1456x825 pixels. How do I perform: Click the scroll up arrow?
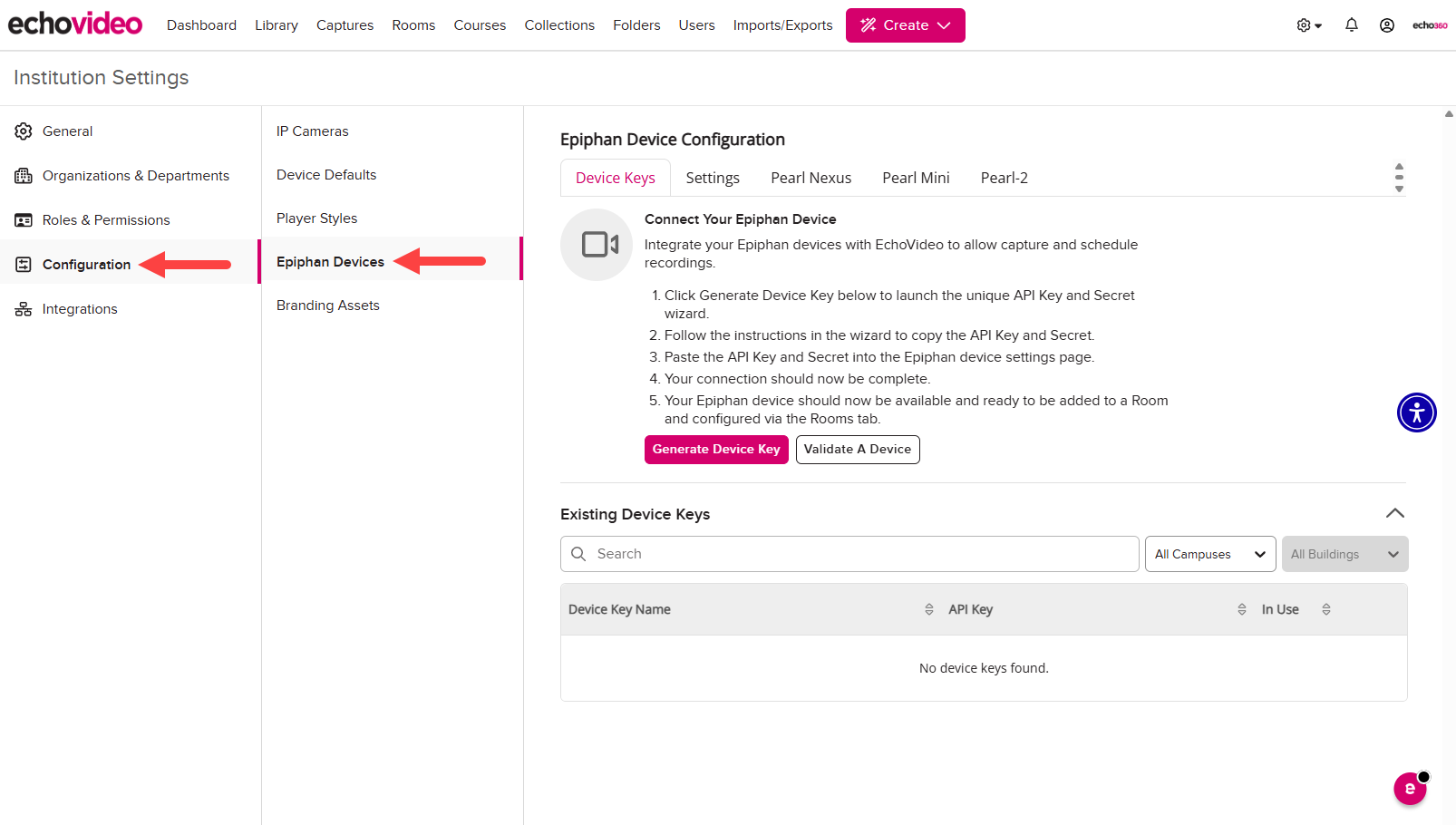pyautogui.click(x=1449, y=114)
